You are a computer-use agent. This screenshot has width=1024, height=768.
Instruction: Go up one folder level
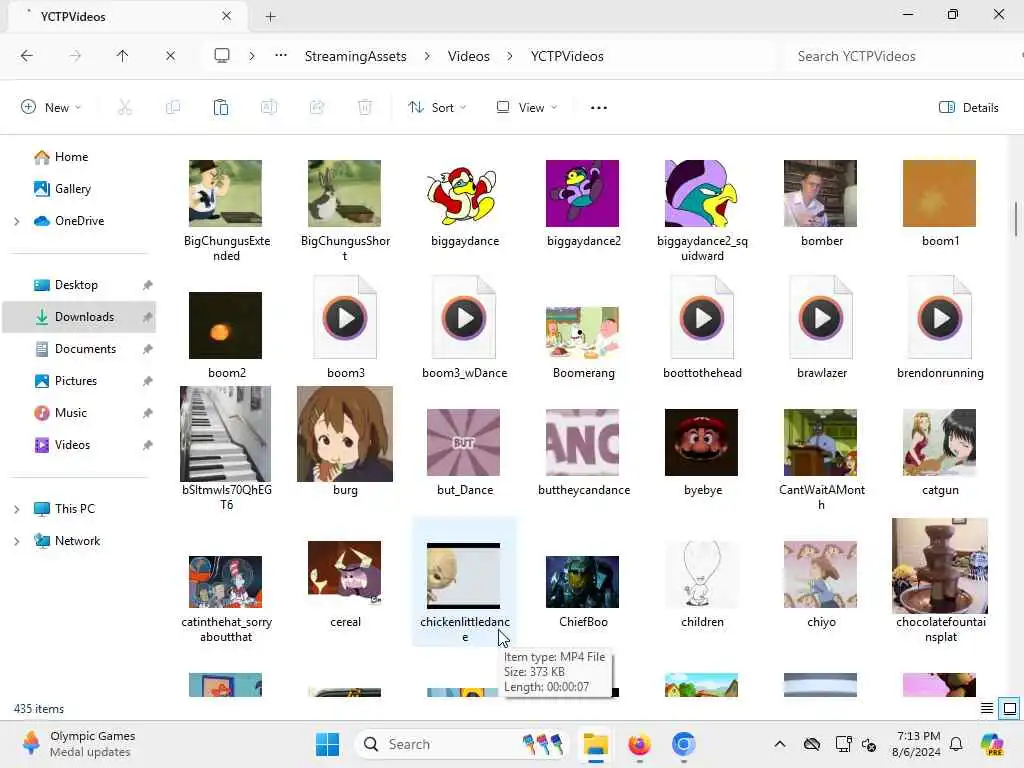coord(122,56)
